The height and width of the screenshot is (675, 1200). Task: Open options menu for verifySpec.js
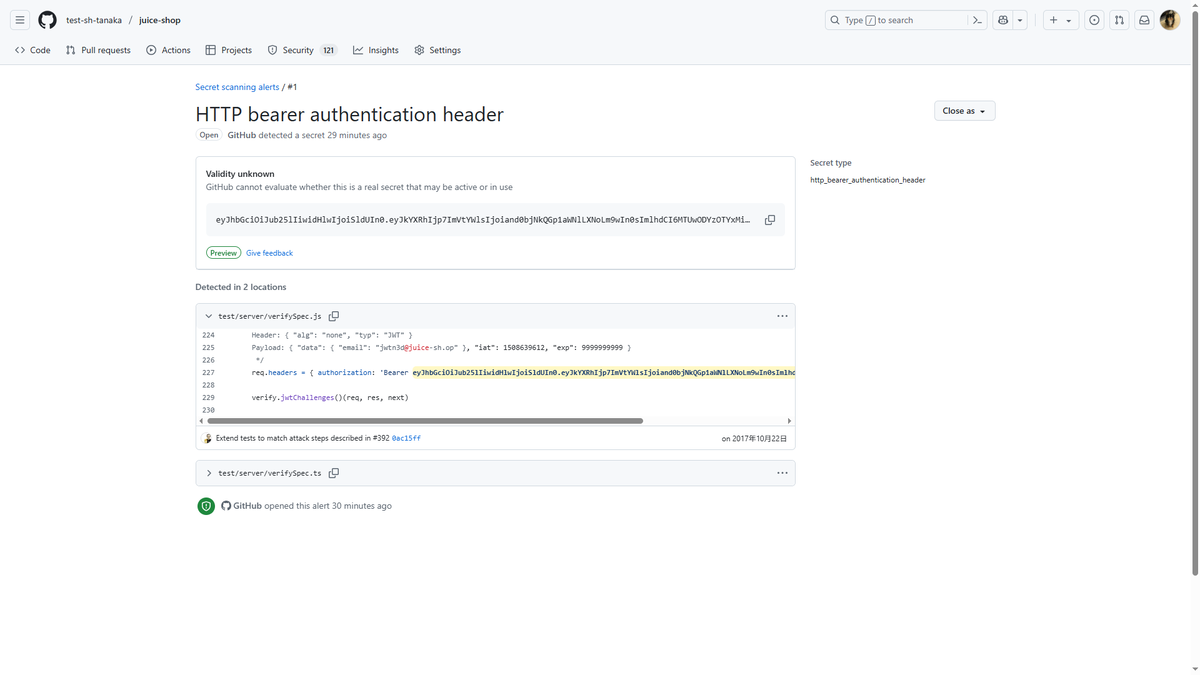click(782, 316)
